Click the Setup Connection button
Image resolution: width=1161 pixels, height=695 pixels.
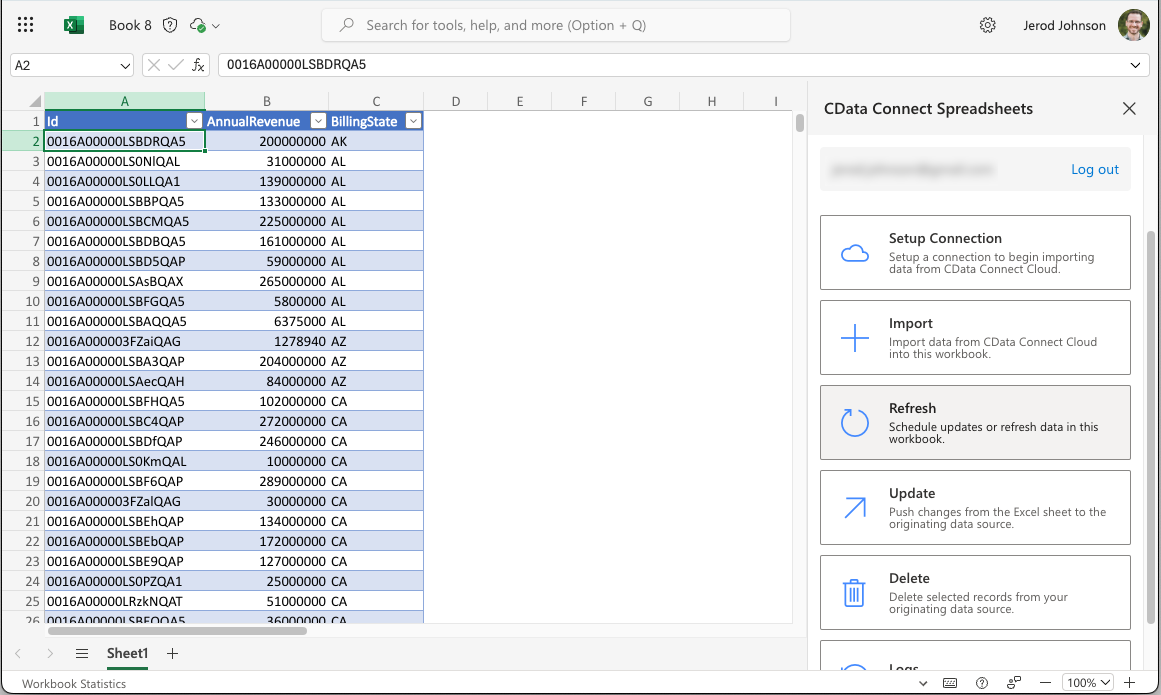975,253
